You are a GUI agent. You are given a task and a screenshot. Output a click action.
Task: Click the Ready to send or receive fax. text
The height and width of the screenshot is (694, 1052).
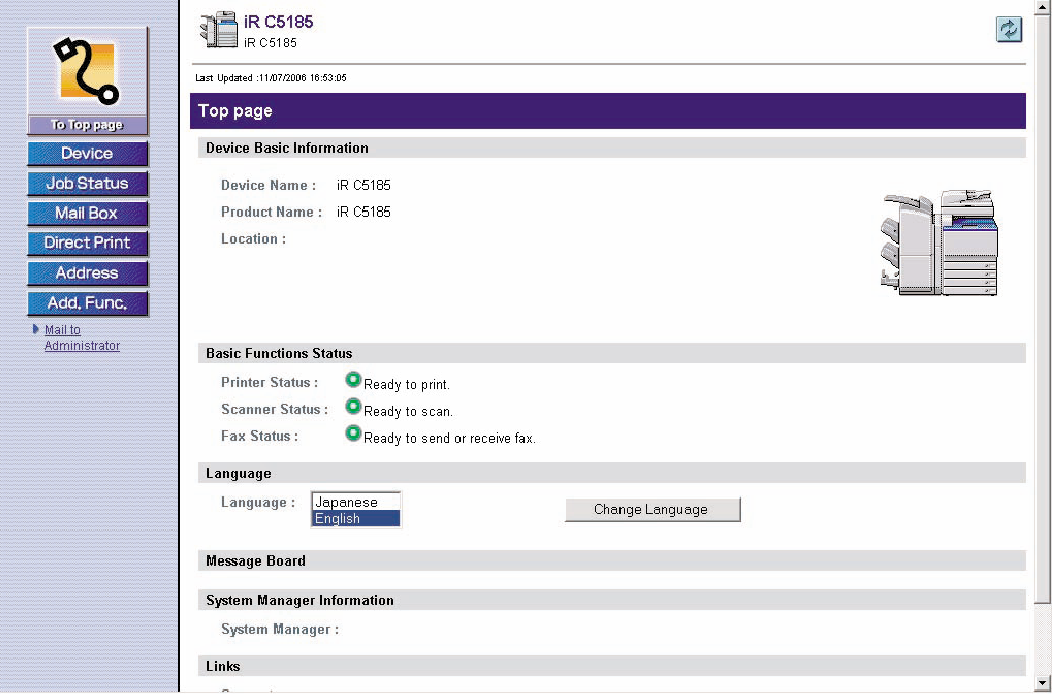[450, 438]
